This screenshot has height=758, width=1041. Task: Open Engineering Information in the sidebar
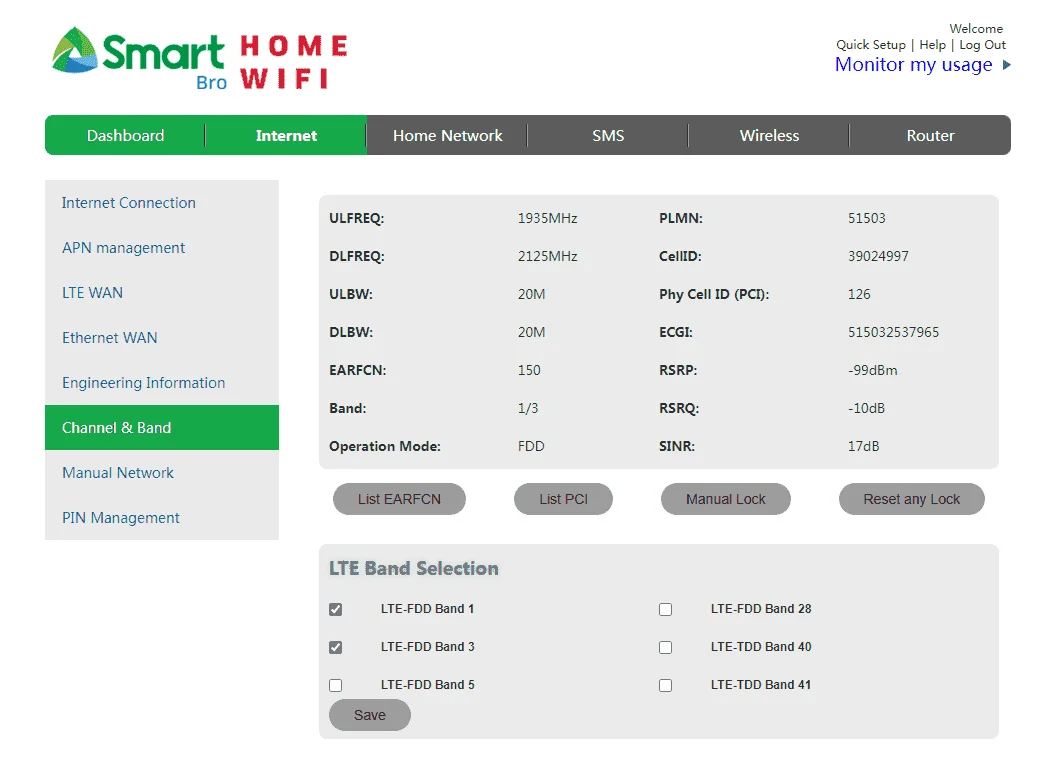pos(162,383)
